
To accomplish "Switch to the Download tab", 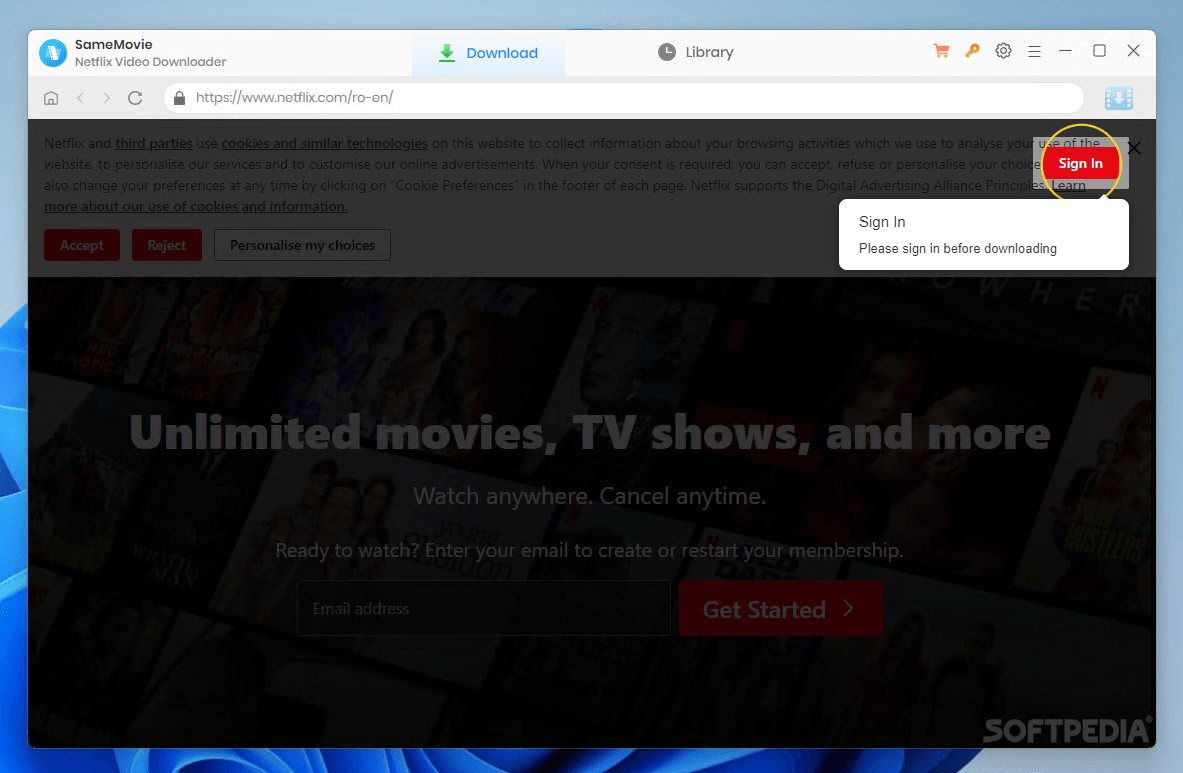I will point(488,53).
